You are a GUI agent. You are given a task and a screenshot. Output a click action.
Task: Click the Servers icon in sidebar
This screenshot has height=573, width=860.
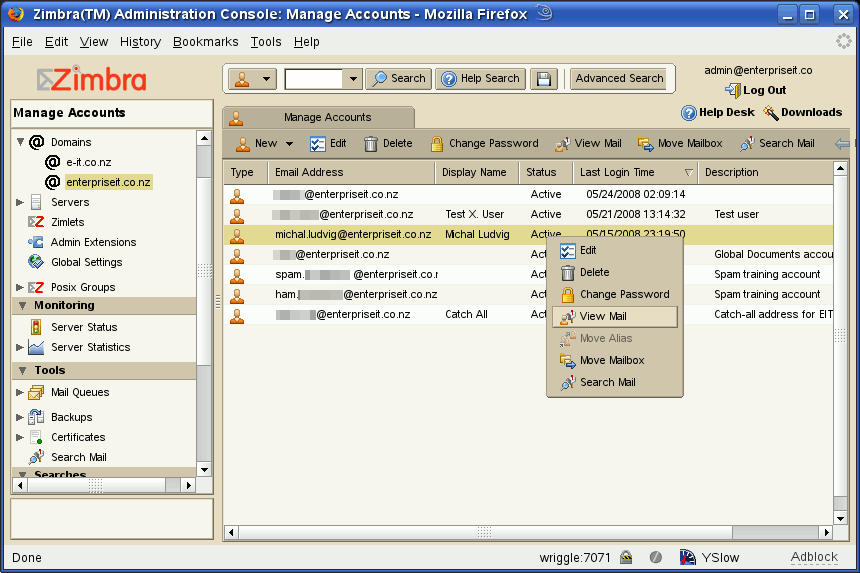click(x=36, y=202)
